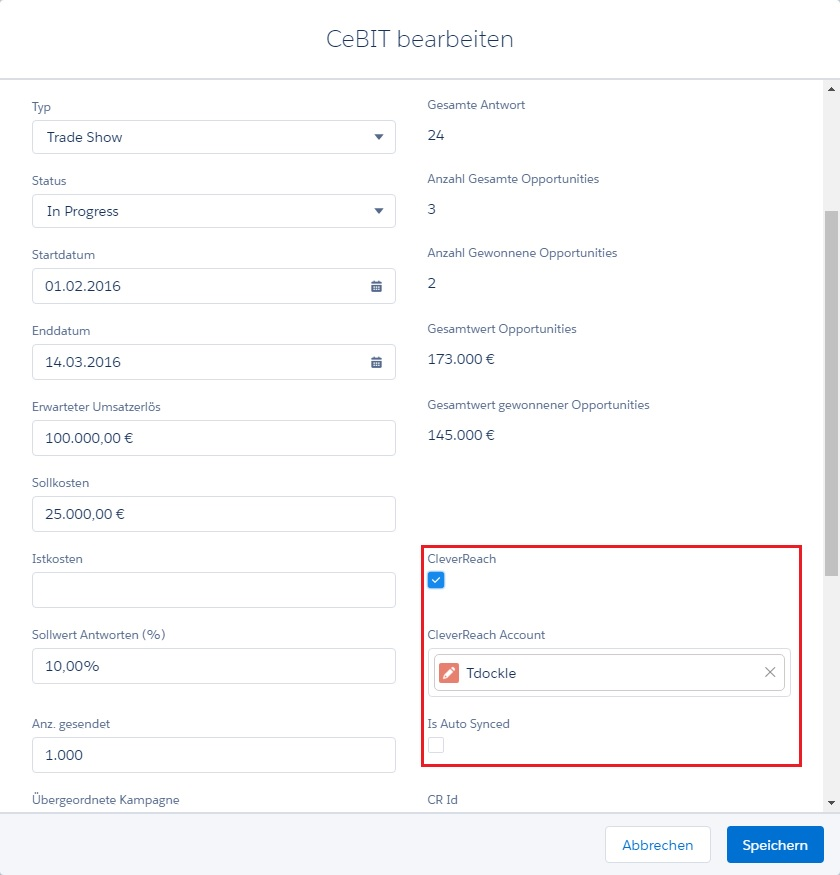Viewport: 840px width, 875px height.
Task: Click the scrollbar up arrow
Action: [831, 89]
